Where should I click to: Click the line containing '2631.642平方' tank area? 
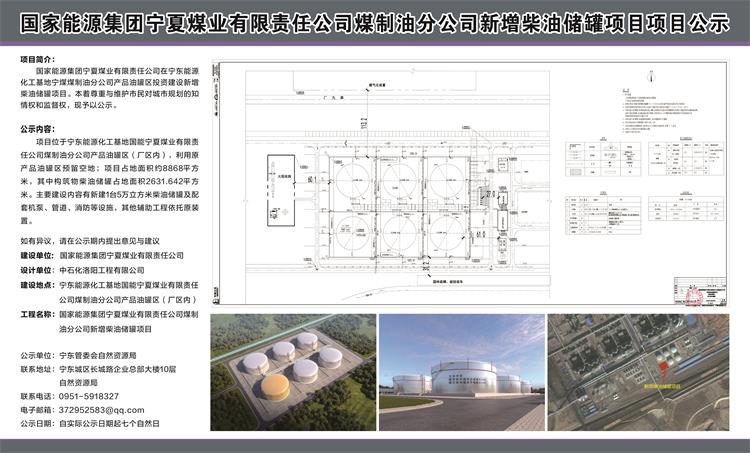(x=110, y=182)
